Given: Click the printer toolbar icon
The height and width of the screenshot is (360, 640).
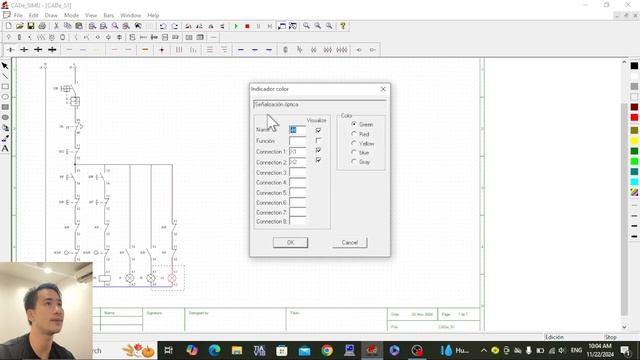Looking at the screenshot, I should coord(42,26).
